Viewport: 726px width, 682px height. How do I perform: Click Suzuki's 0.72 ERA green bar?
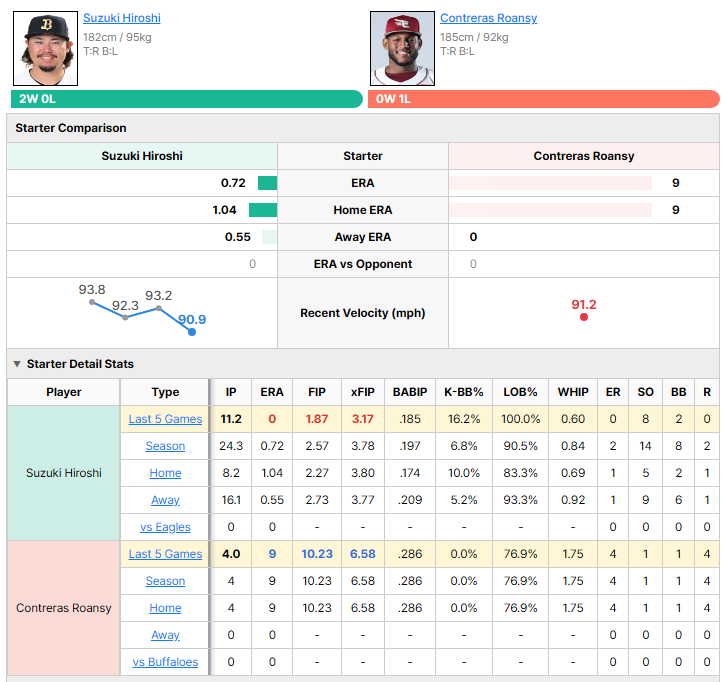pyautogui.click(x=268, y=183)
